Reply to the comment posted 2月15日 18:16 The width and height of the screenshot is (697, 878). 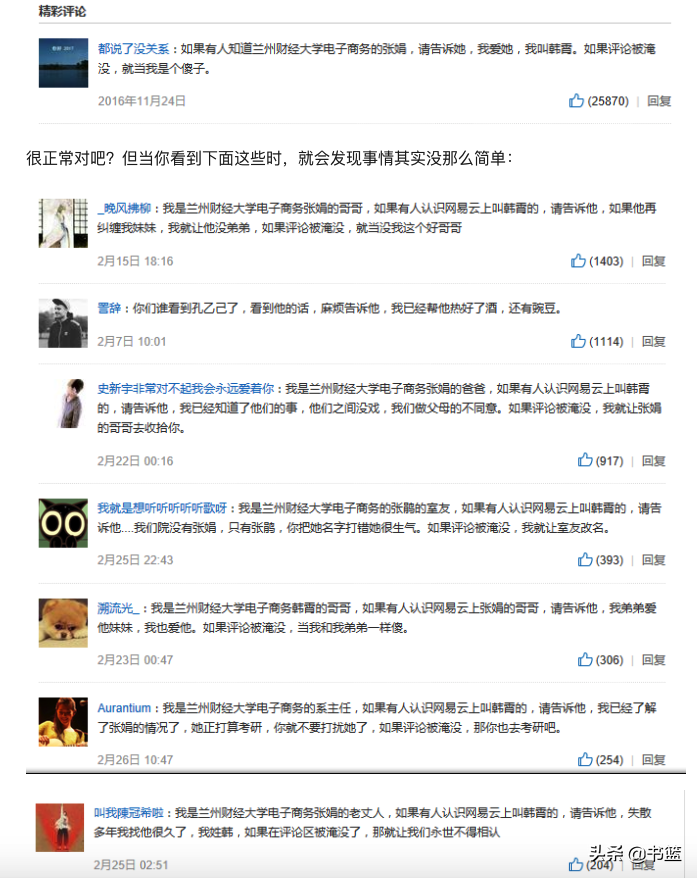(x=653, y=261)
